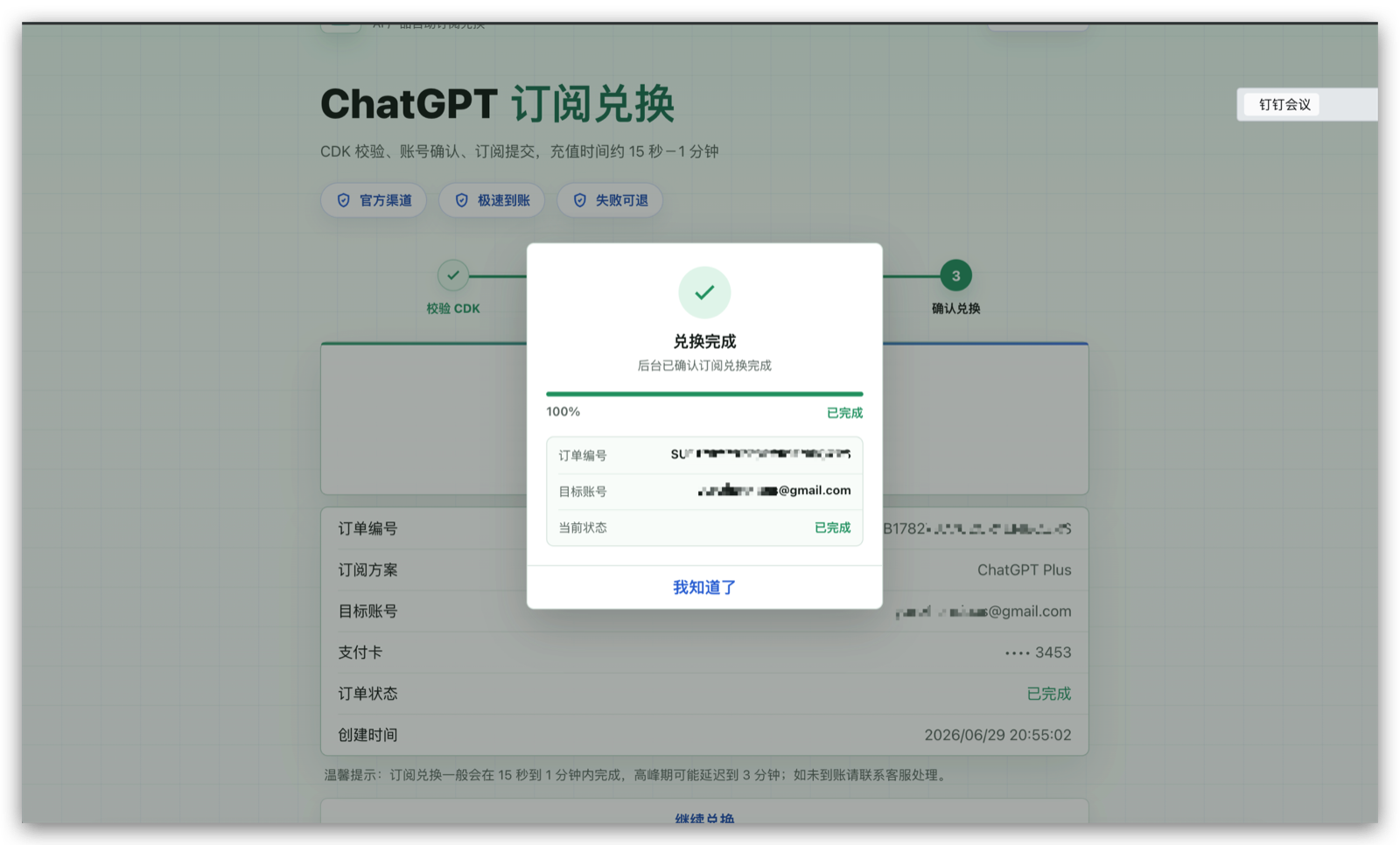Click card ending 3453 value
This screenshot has width=1400, height=845.
[1038, 653]
